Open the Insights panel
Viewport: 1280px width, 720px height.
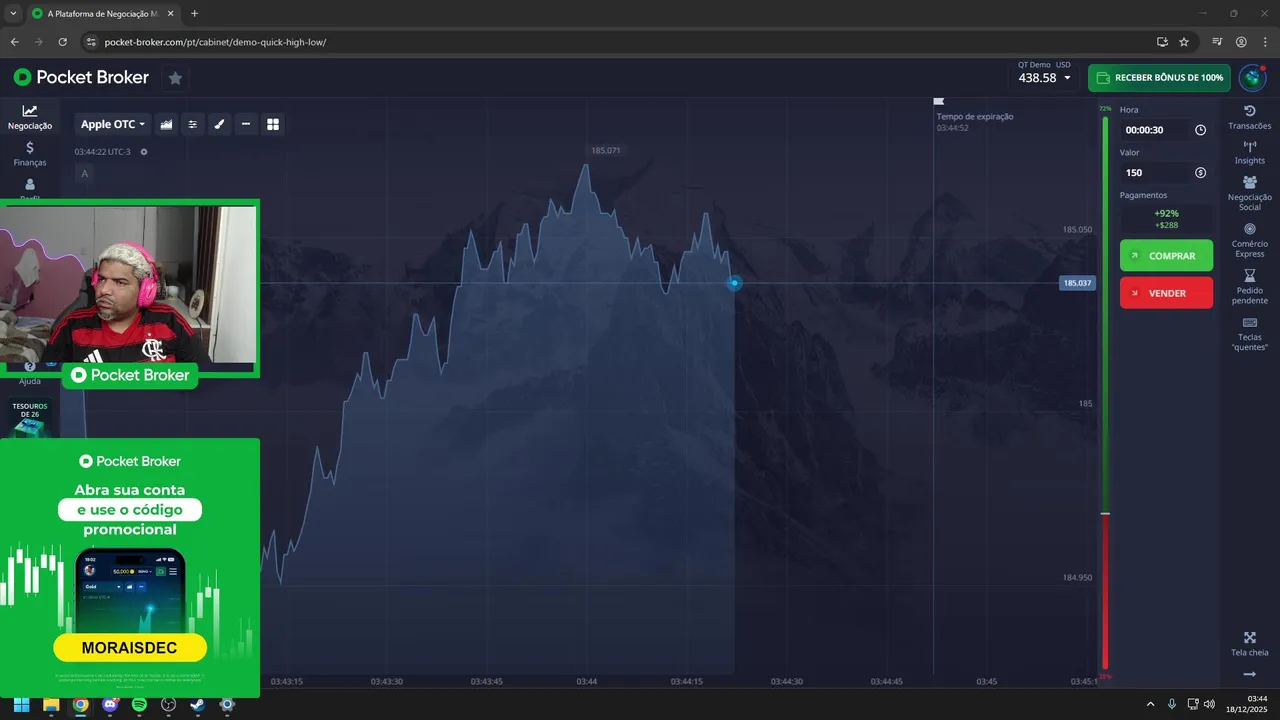[1250, 153]
